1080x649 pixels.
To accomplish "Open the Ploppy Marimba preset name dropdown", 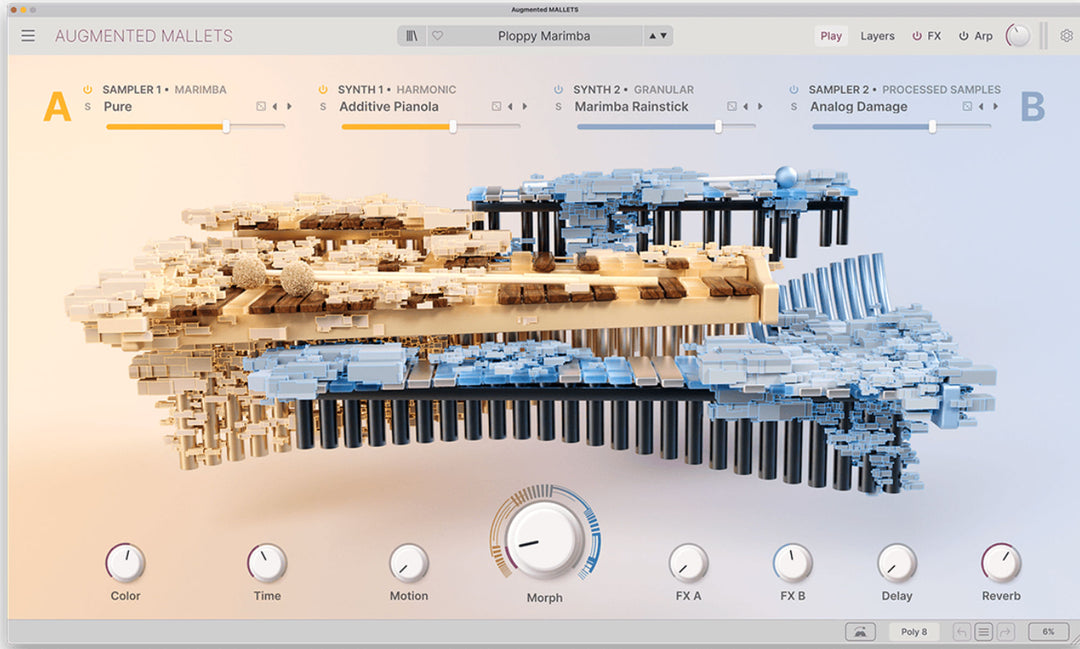I will coord(544,36).
